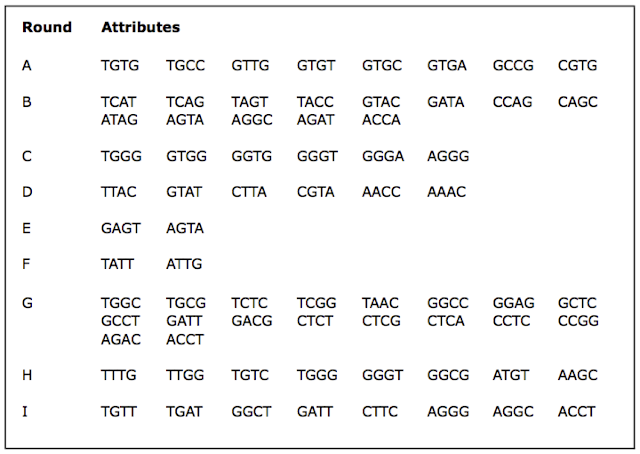This screenshot has width=640, height=454.
Task: Click GGGA in round C
Action: coord(383,156)
